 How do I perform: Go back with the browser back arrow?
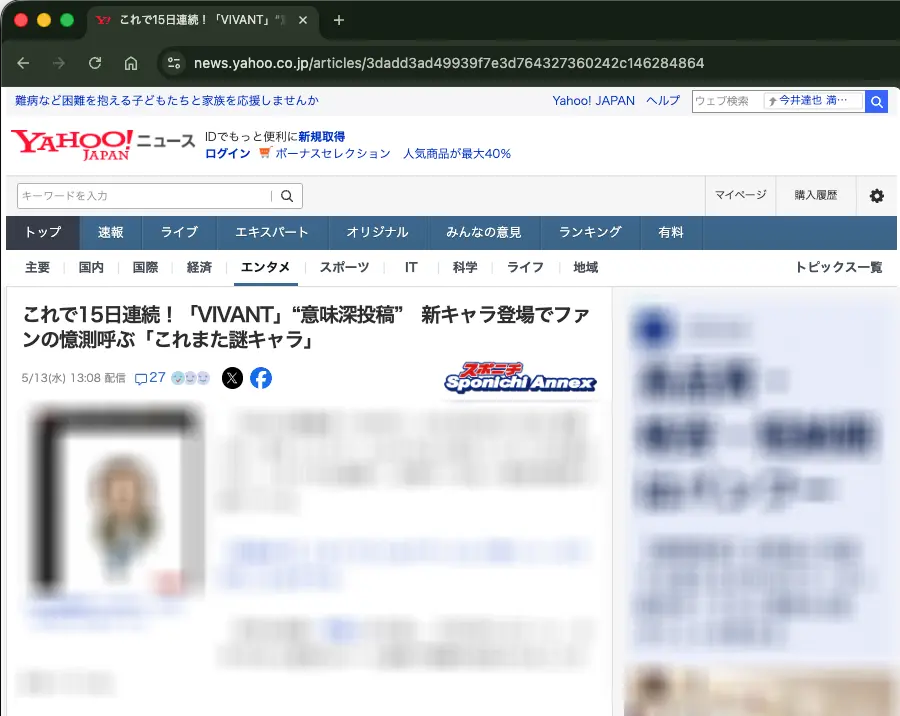coord(23,63)
